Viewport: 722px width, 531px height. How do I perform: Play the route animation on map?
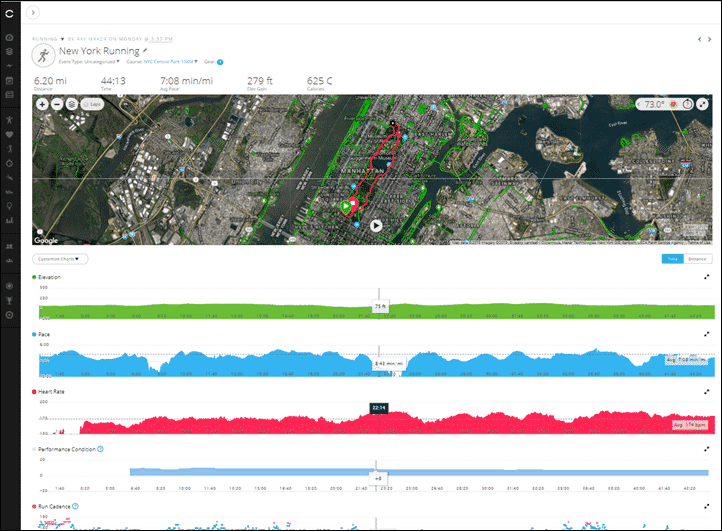click(x=376, y=226)
